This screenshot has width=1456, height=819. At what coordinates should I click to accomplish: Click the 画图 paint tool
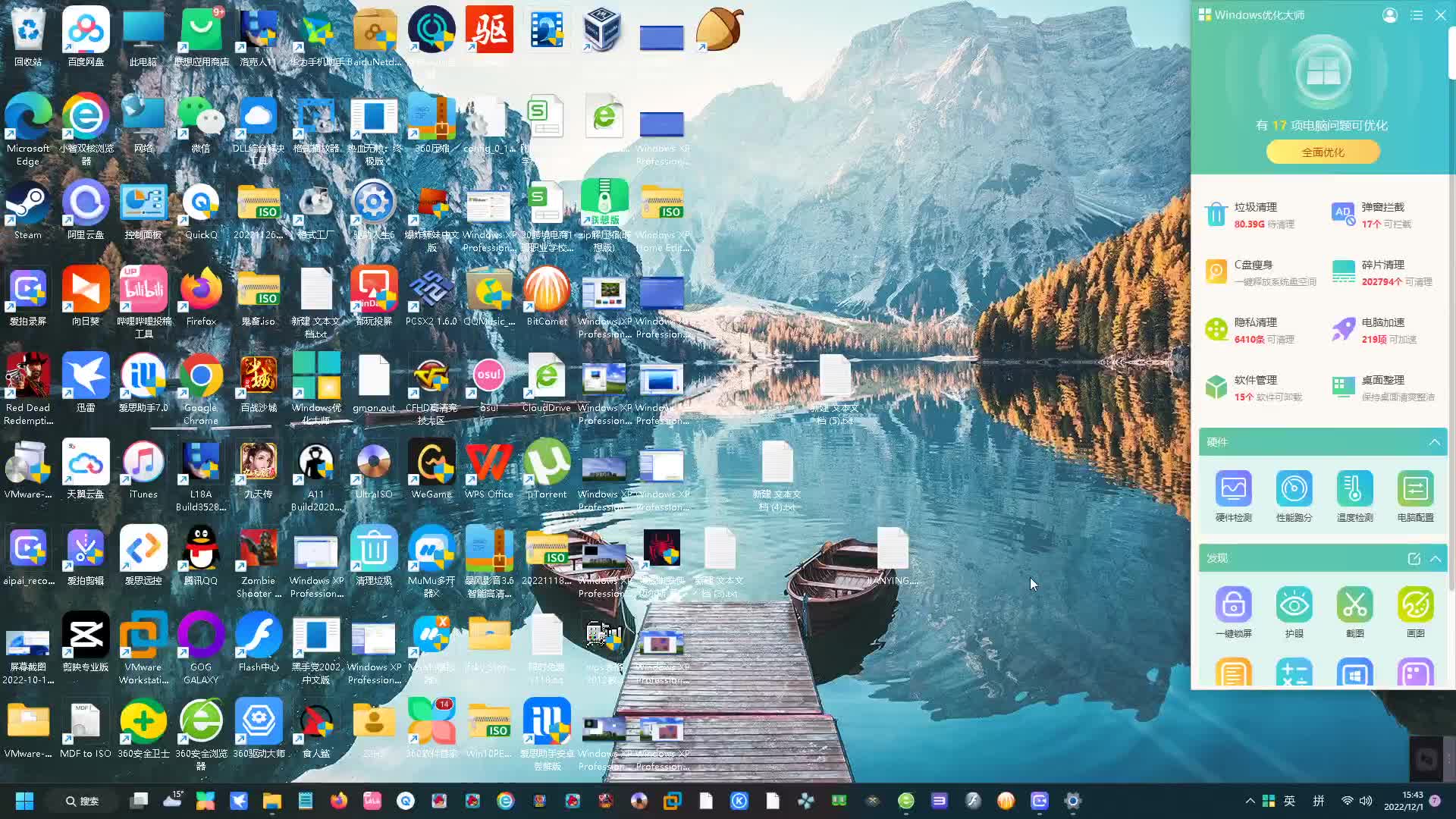tap(1415, 612)
